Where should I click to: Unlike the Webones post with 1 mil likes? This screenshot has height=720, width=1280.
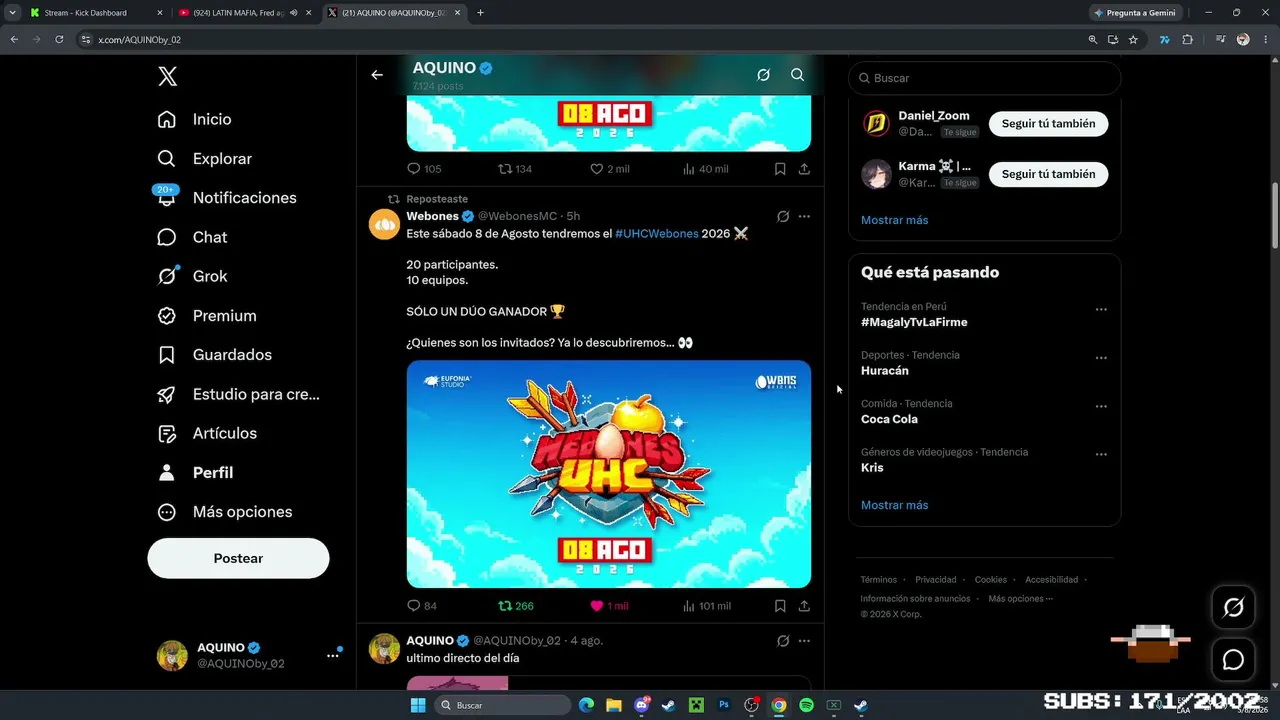[x=609, y=606]
